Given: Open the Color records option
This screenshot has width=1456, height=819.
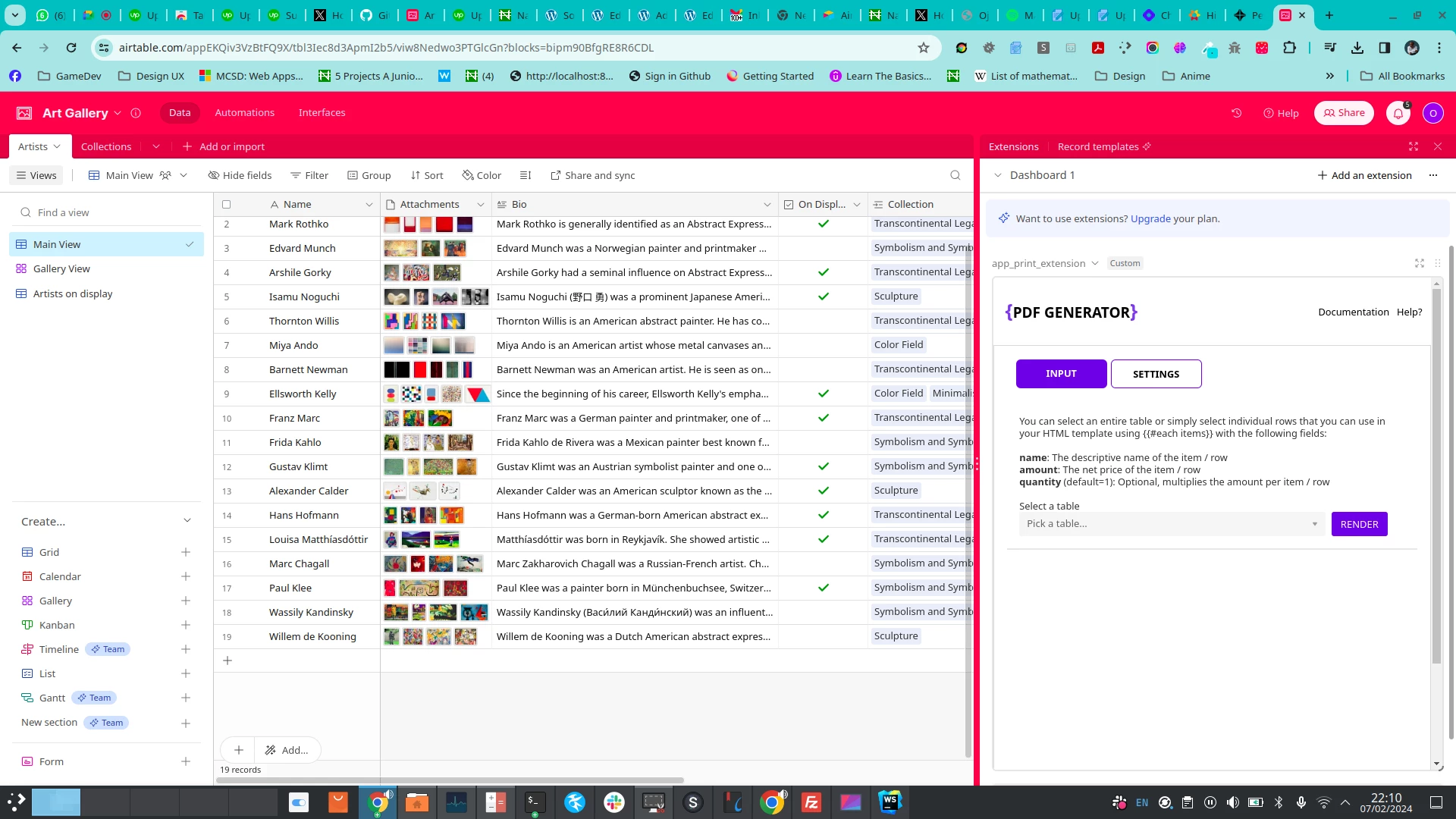Looking at the screenshot, I should point(482,175).
